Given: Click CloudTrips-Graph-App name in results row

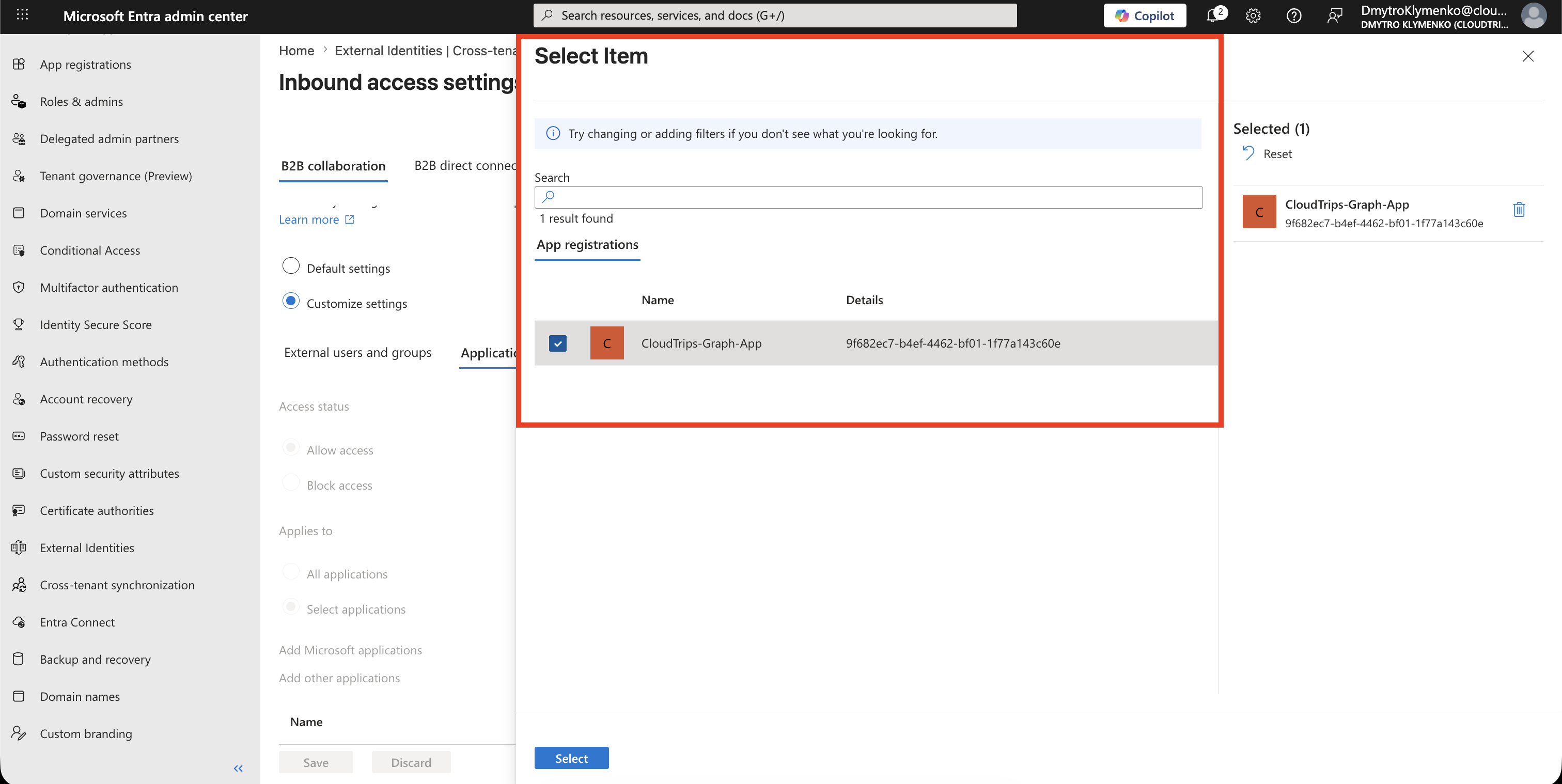Looking at the screenshot, I should 701,343.
